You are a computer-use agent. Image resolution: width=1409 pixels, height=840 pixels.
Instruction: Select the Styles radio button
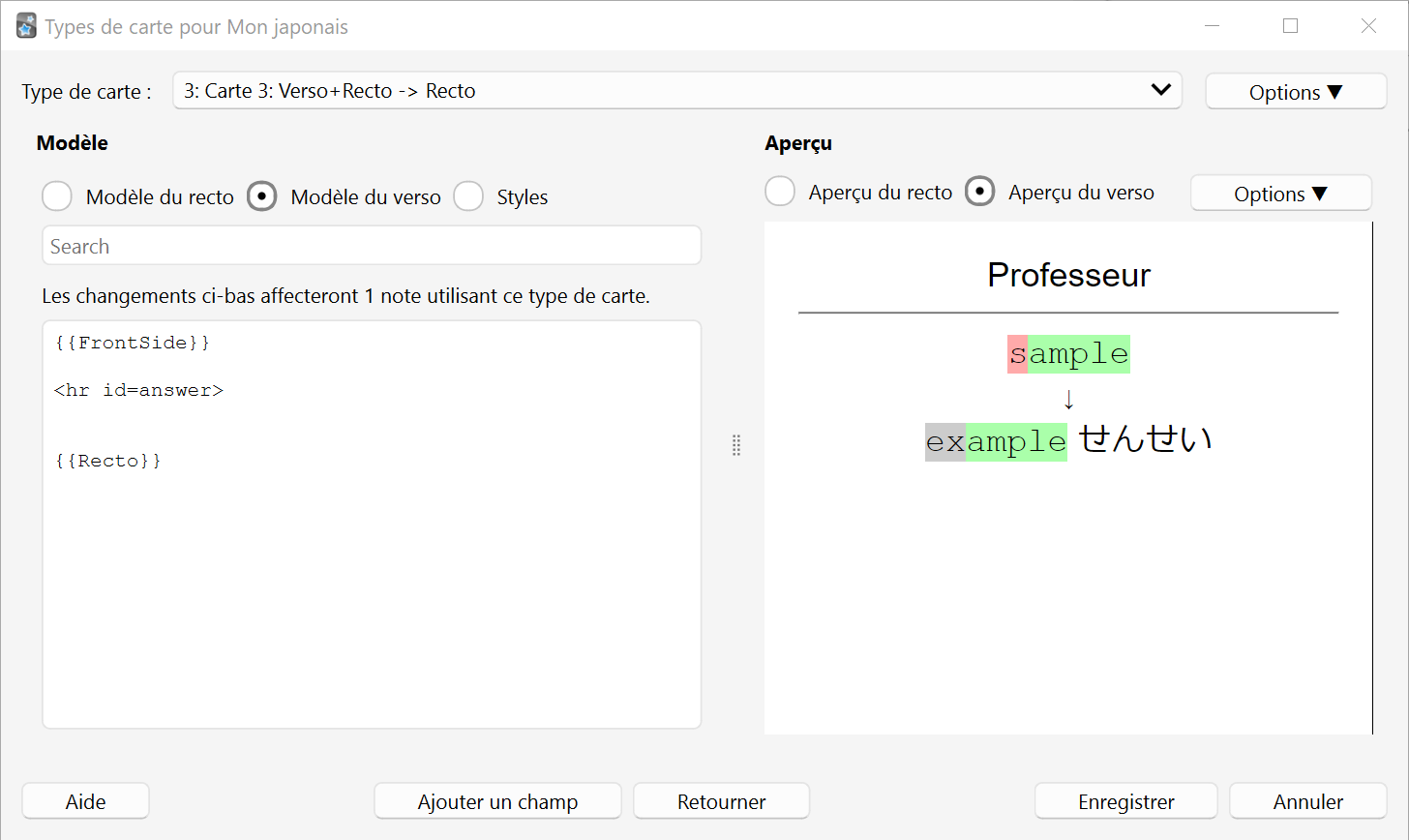click(468, 196)
